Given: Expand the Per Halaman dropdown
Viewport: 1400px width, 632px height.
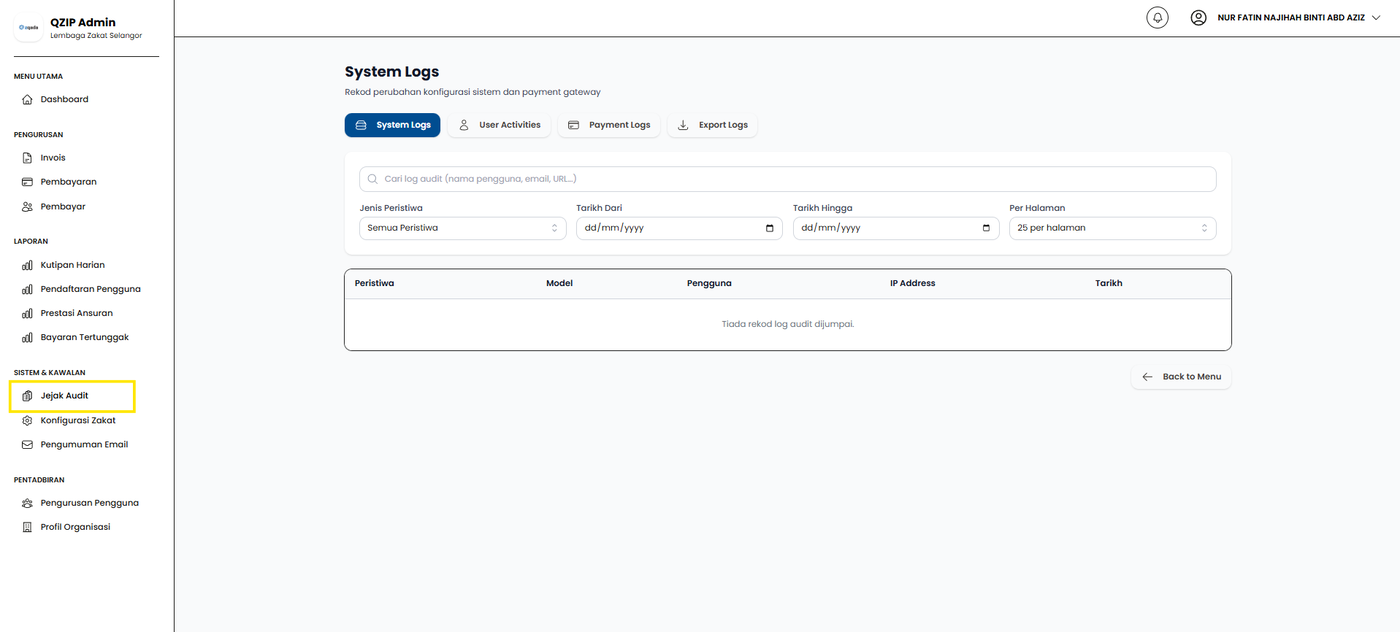Looking at the screenshot, I should 1112,228.
